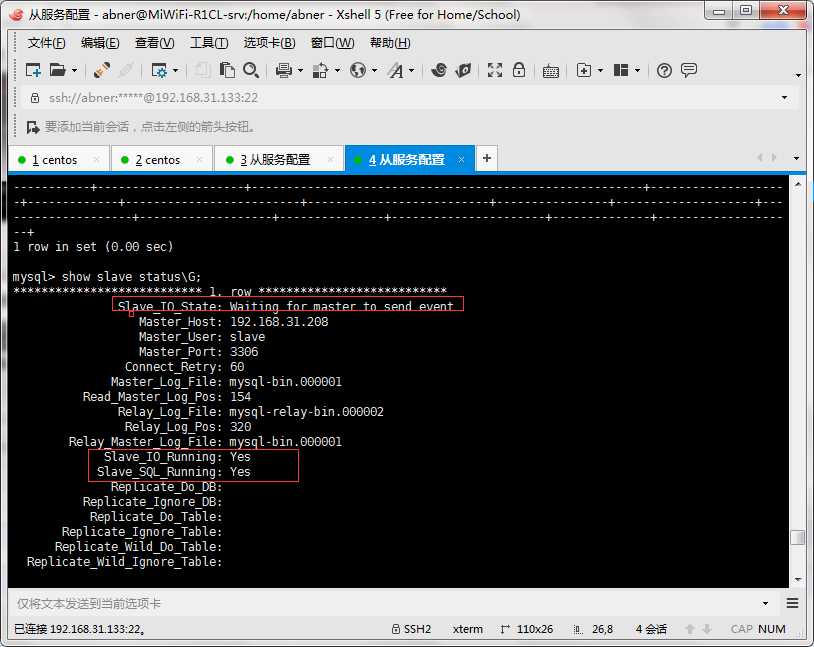Close tab 2 centos
814x647 pixels.
[x=199, y=160]
